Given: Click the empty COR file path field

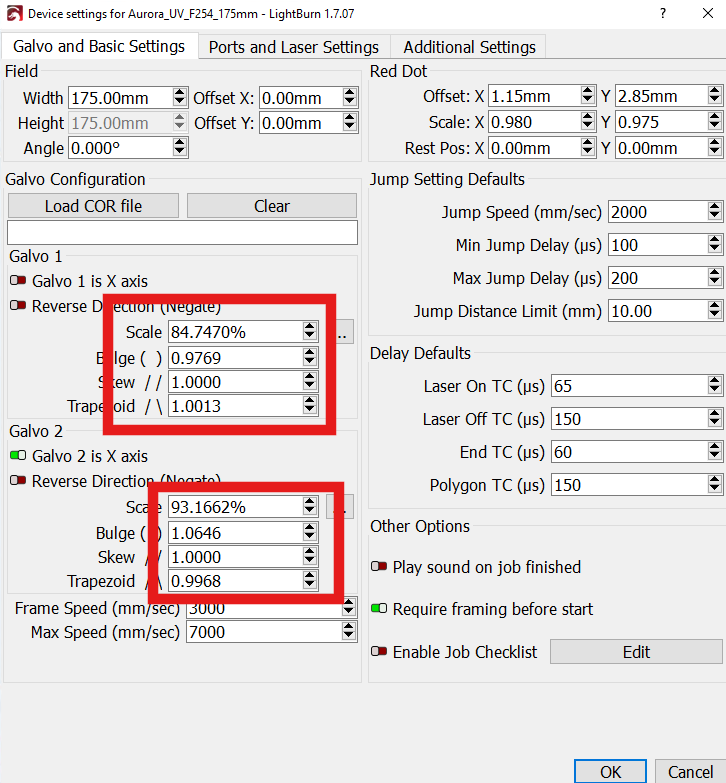Looking at the screenshot, I should pyautogui.click(x=182, y=232).
